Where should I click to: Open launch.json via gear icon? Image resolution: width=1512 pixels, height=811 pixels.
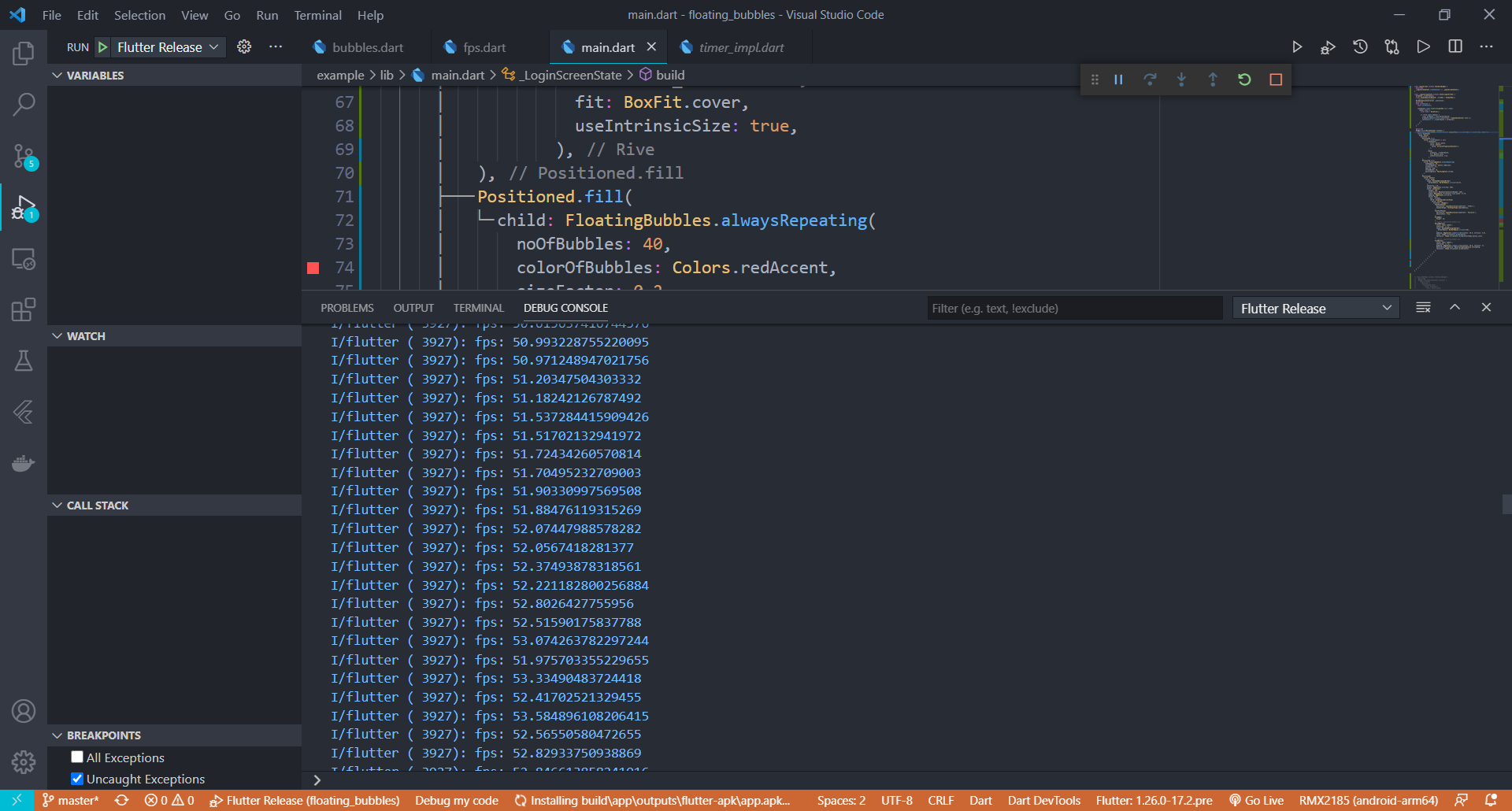[x=244, y=47]
